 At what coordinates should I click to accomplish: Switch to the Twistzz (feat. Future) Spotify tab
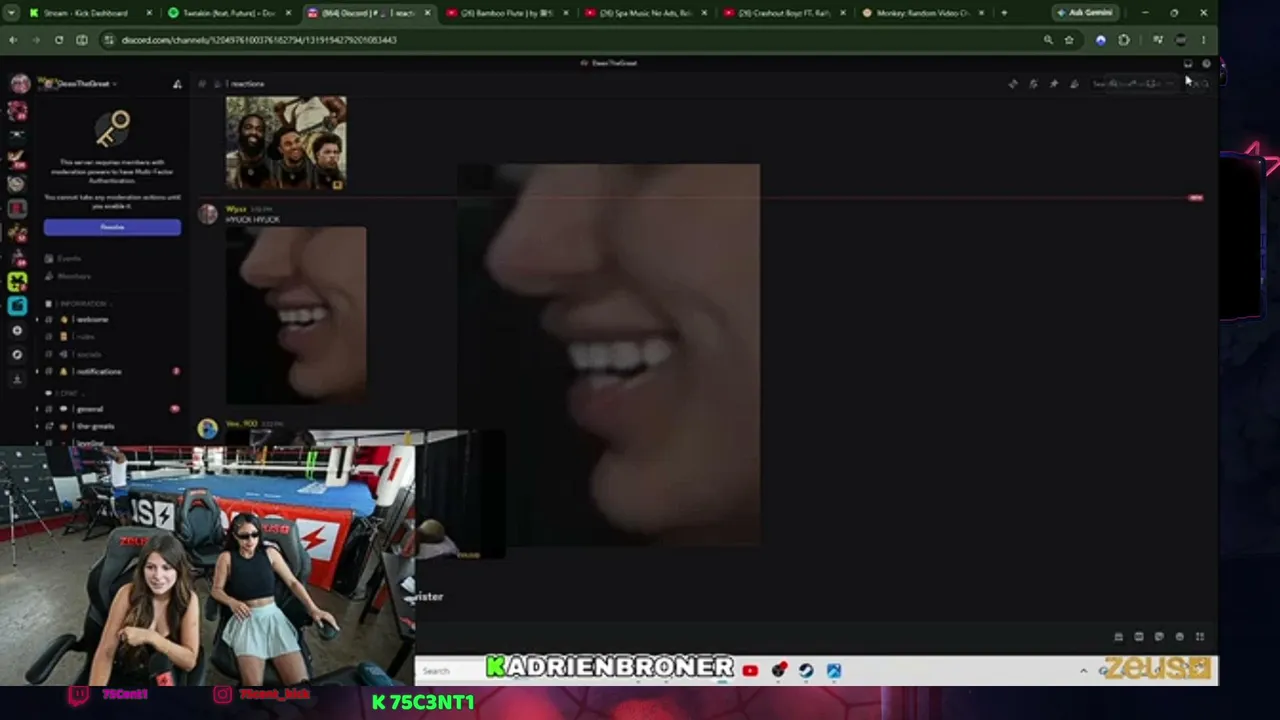(x=228, y=13)
